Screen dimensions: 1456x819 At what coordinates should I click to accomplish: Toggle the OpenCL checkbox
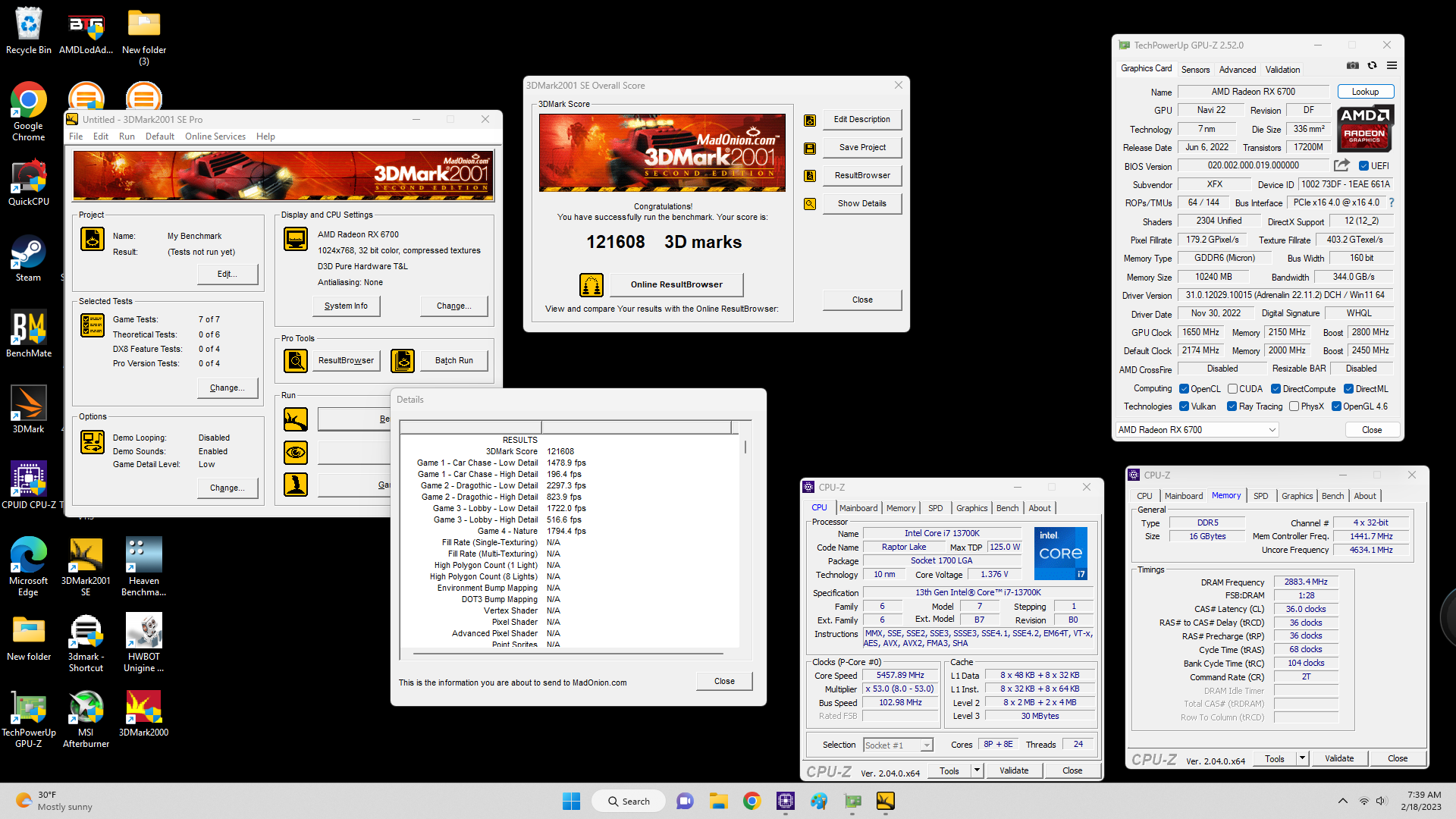tap(1184, 389)
